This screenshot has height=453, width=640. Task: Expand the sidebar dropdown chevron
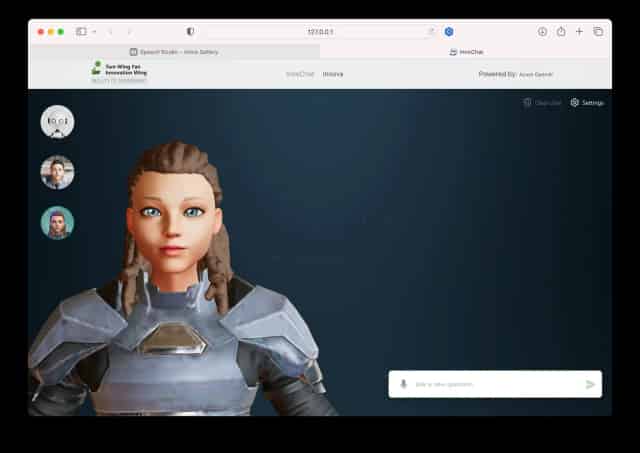(94, 31)
